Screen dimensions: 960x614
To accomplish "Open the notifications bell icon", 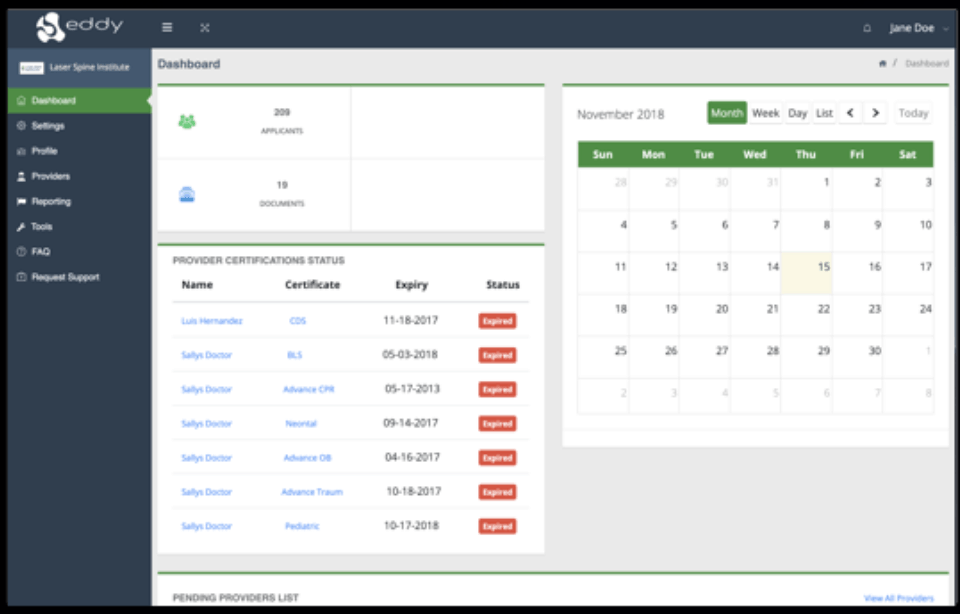I will click(867, 28).
